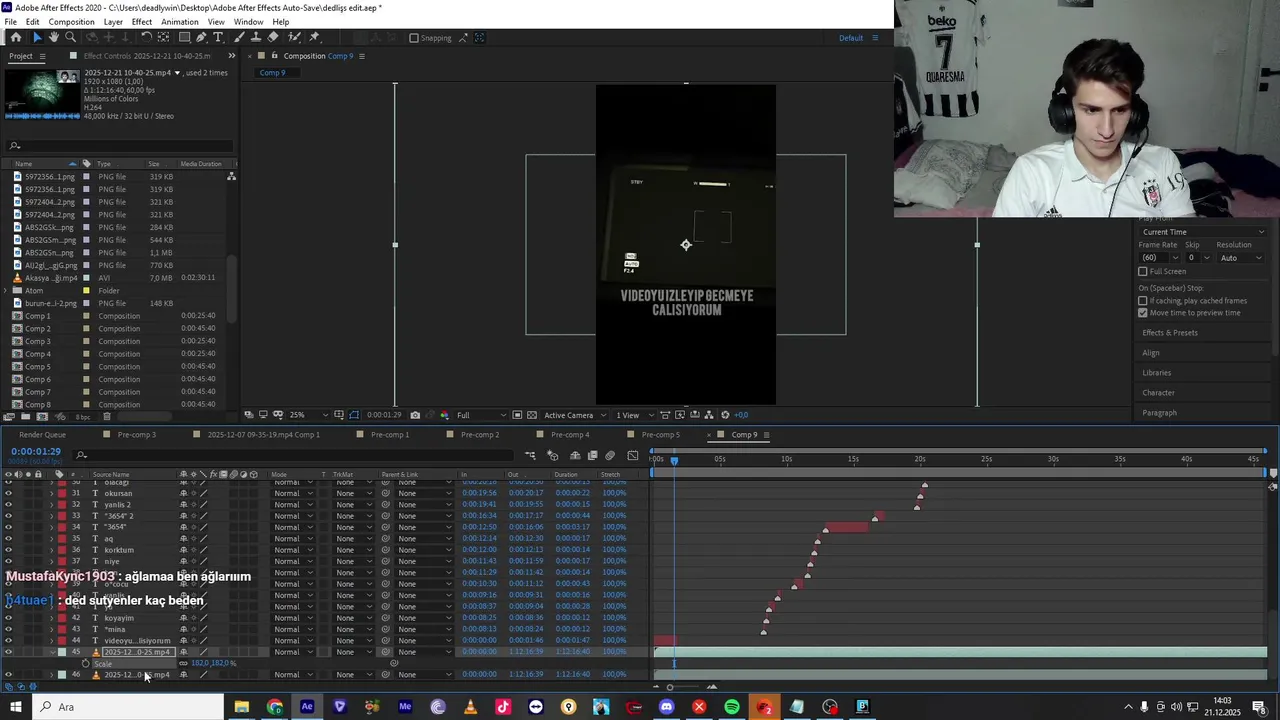Toggle visibility eye for layer 42 koyayim

(8, 618)
